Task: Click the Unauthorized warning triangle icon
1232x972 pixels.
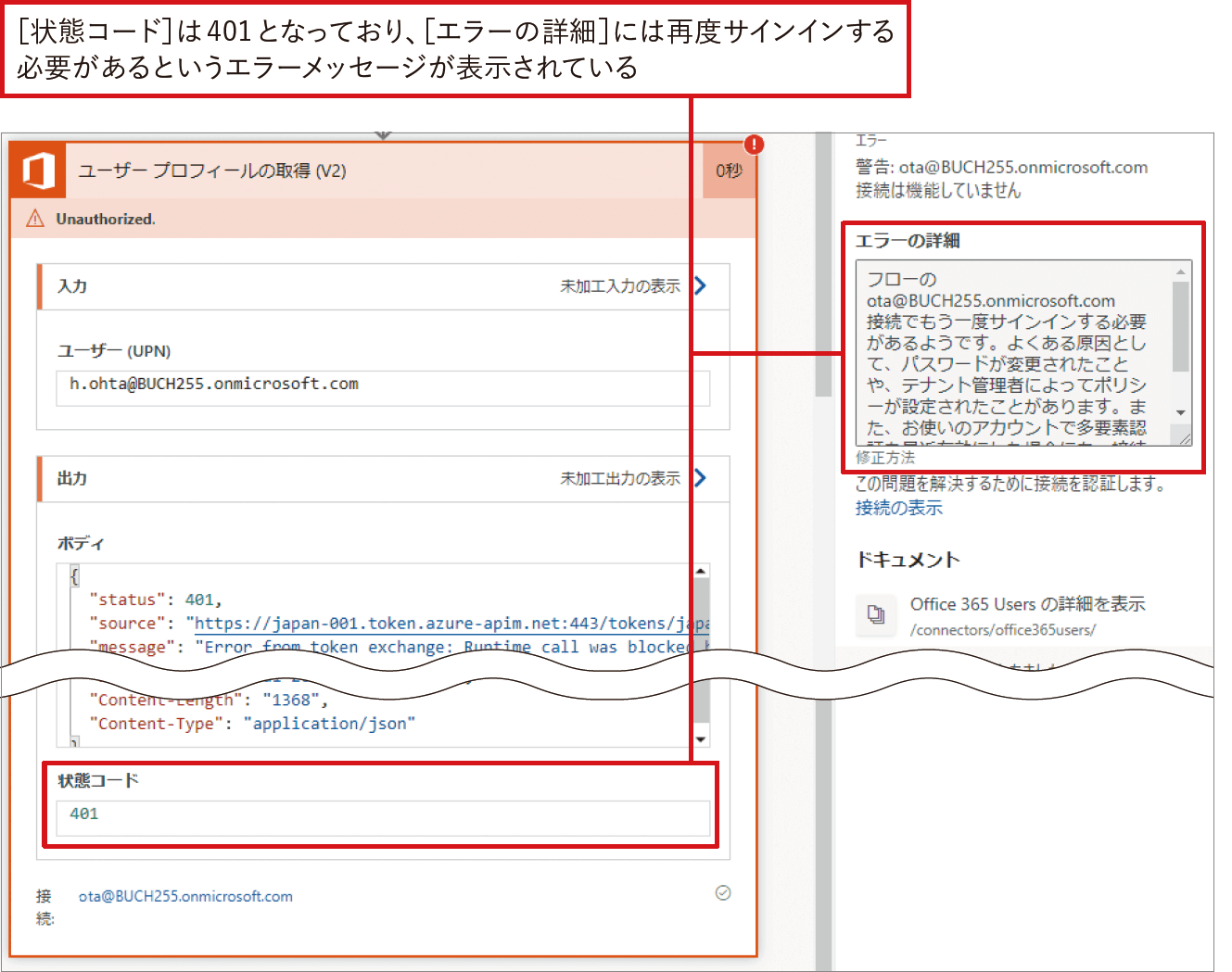Action: pos(35,219)
